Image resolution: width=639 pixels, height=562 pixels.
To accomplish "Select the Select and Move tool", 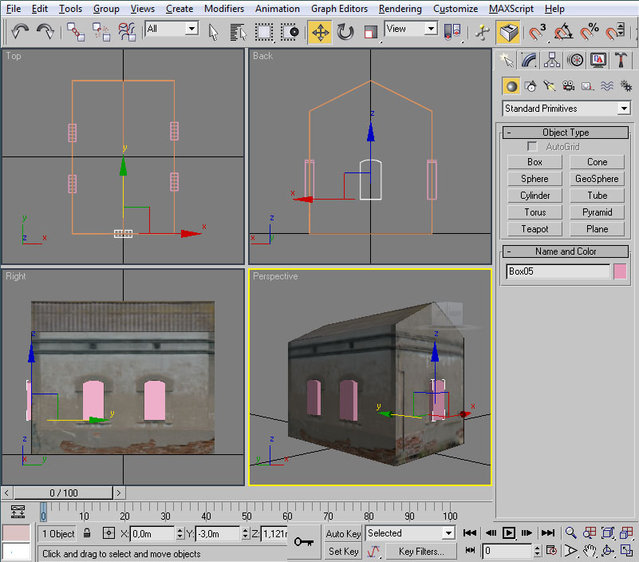I will [x=320, y=32].
